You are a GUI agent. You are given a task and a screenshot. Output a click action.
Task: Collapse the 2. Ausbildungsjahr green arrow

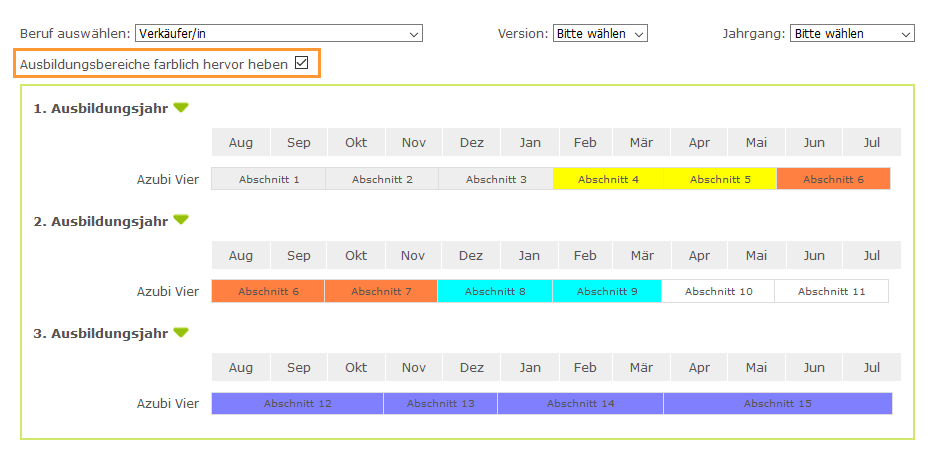[181, 220]
